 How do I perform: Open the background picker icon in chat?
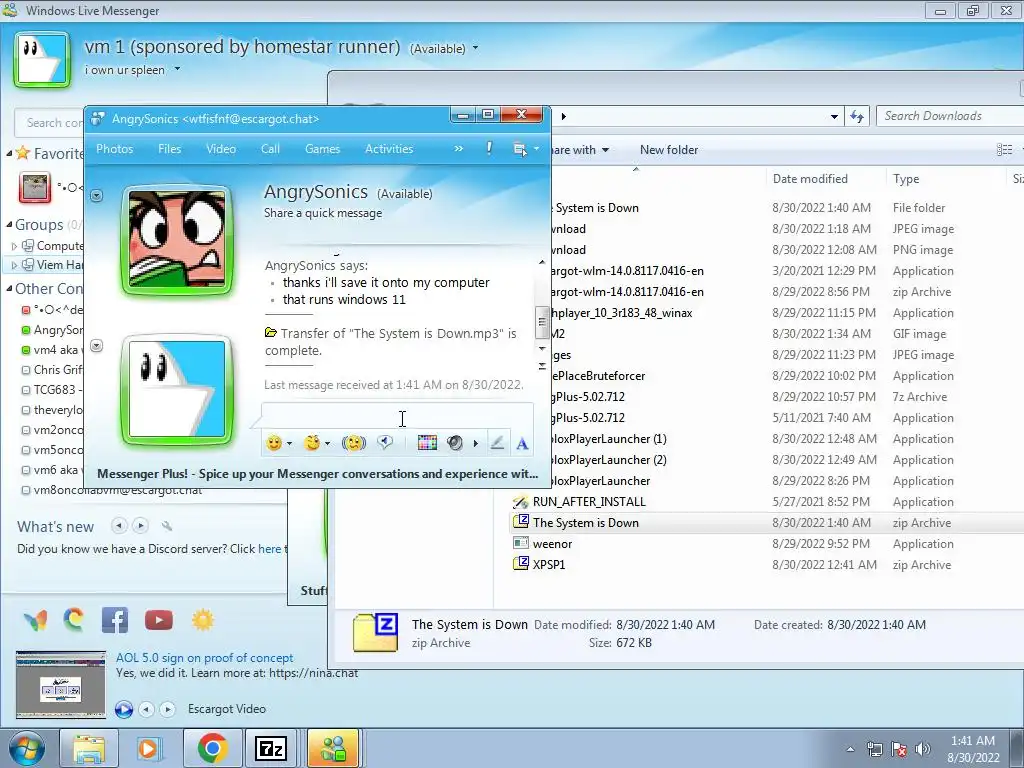427,443
